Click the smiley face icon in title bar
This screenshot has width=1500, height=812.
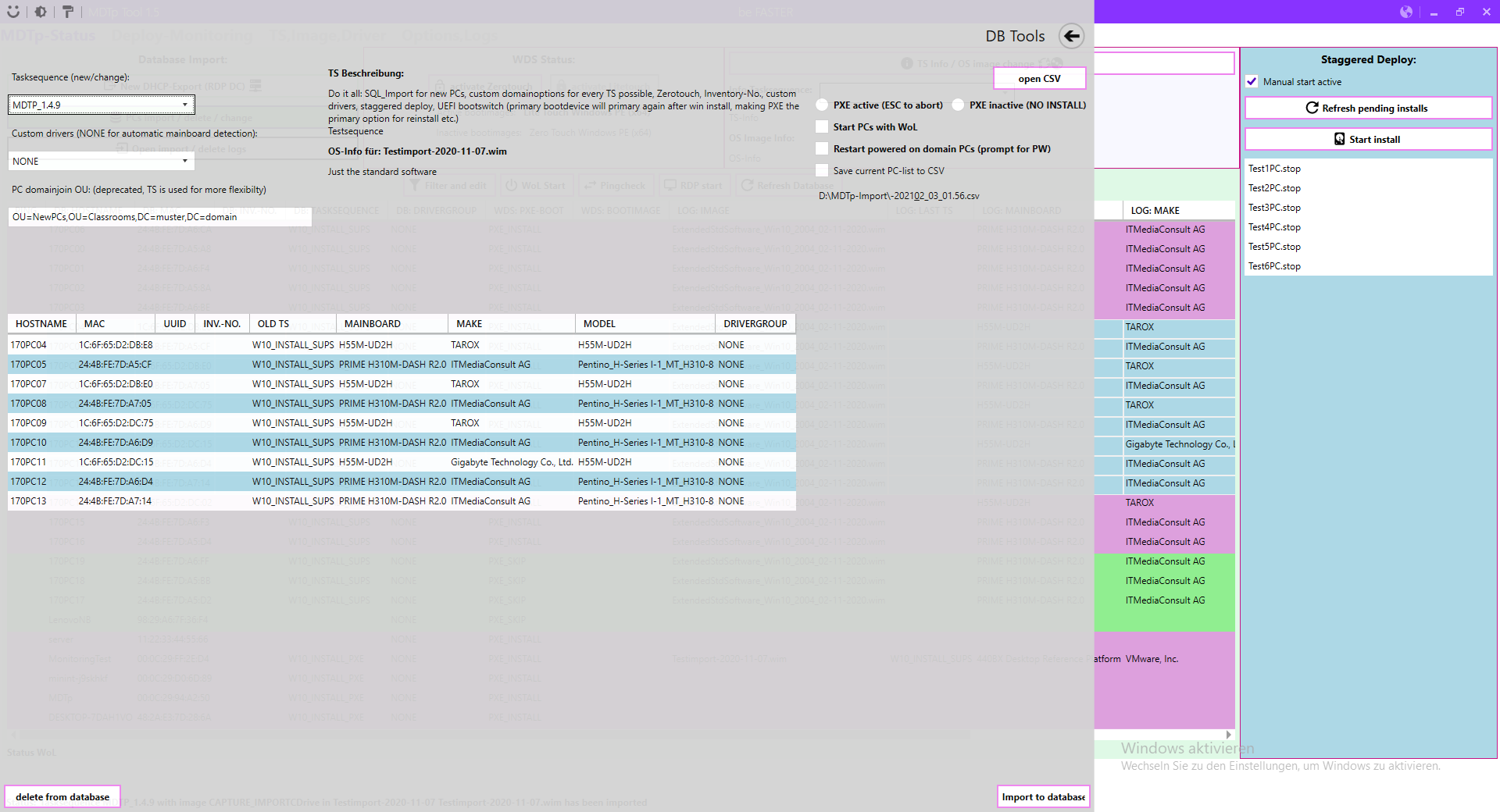coord(13,12)
